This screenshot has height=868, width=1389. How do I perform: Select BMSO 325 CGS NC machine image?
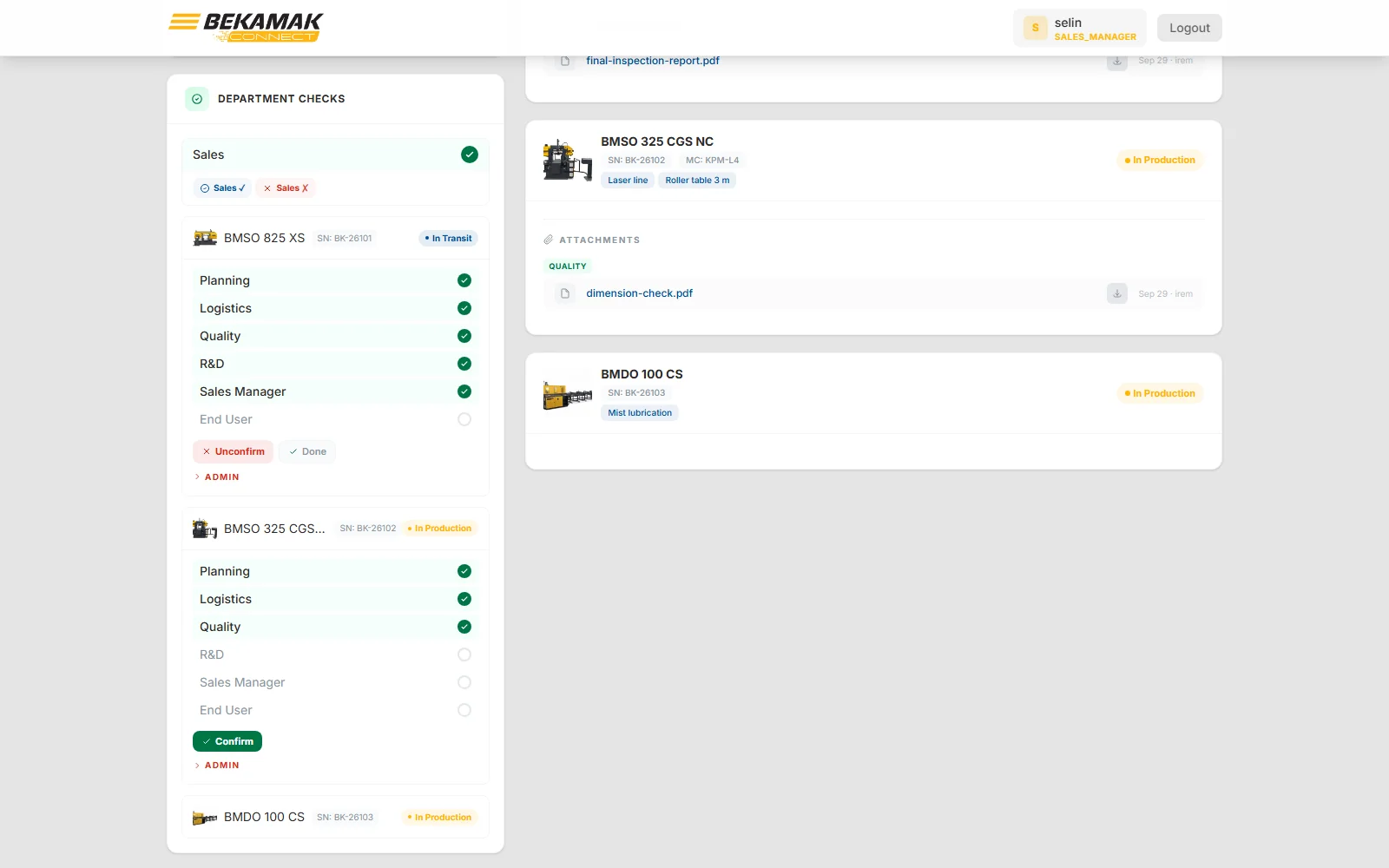click(568, 160)
